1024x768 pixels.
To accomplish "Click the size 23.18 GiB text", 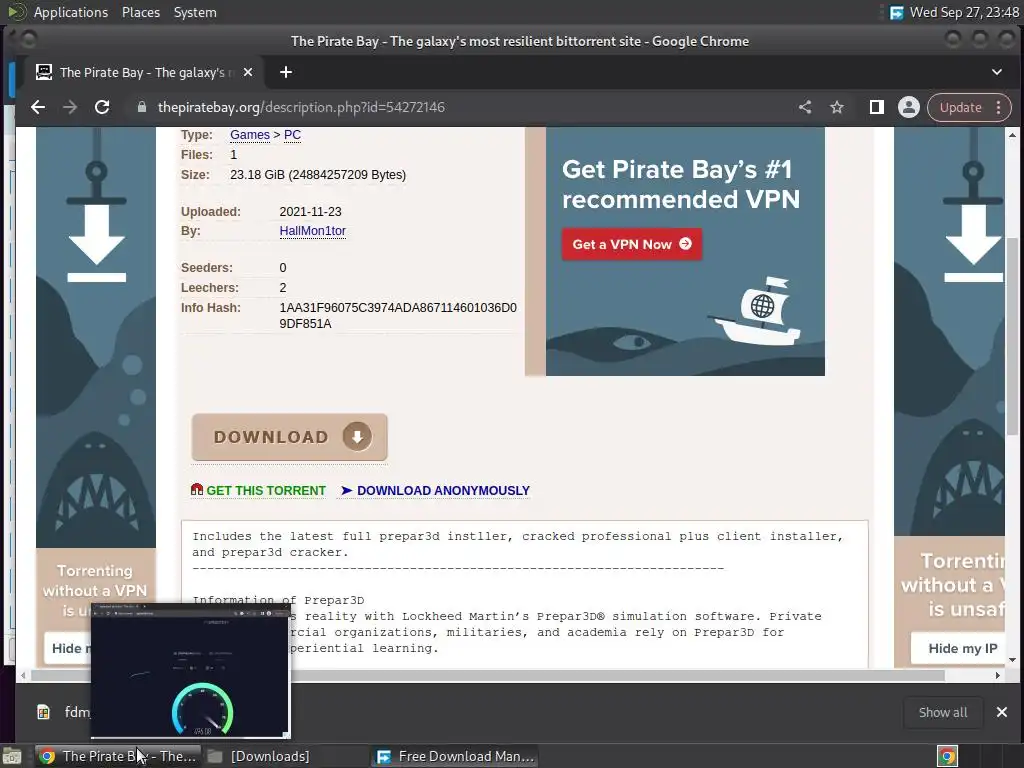I will (x=317, y=174).
